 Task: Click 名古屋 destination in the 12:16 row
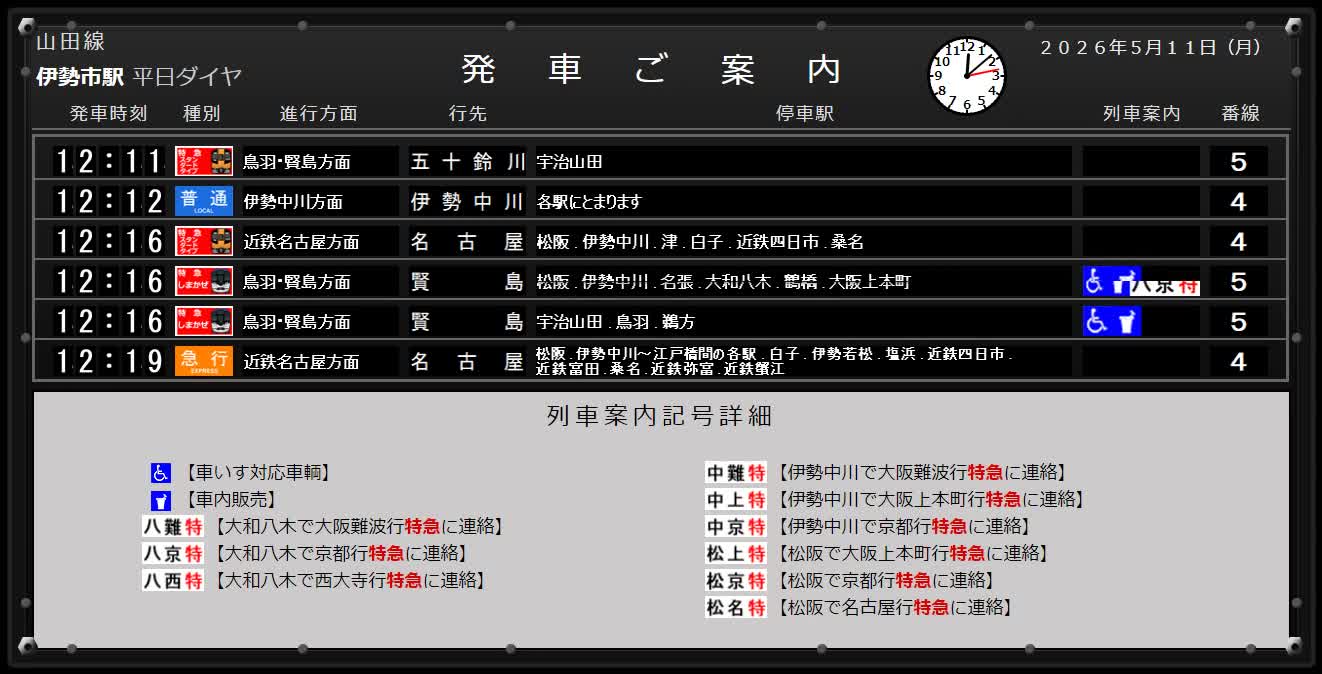click(467, 241)
